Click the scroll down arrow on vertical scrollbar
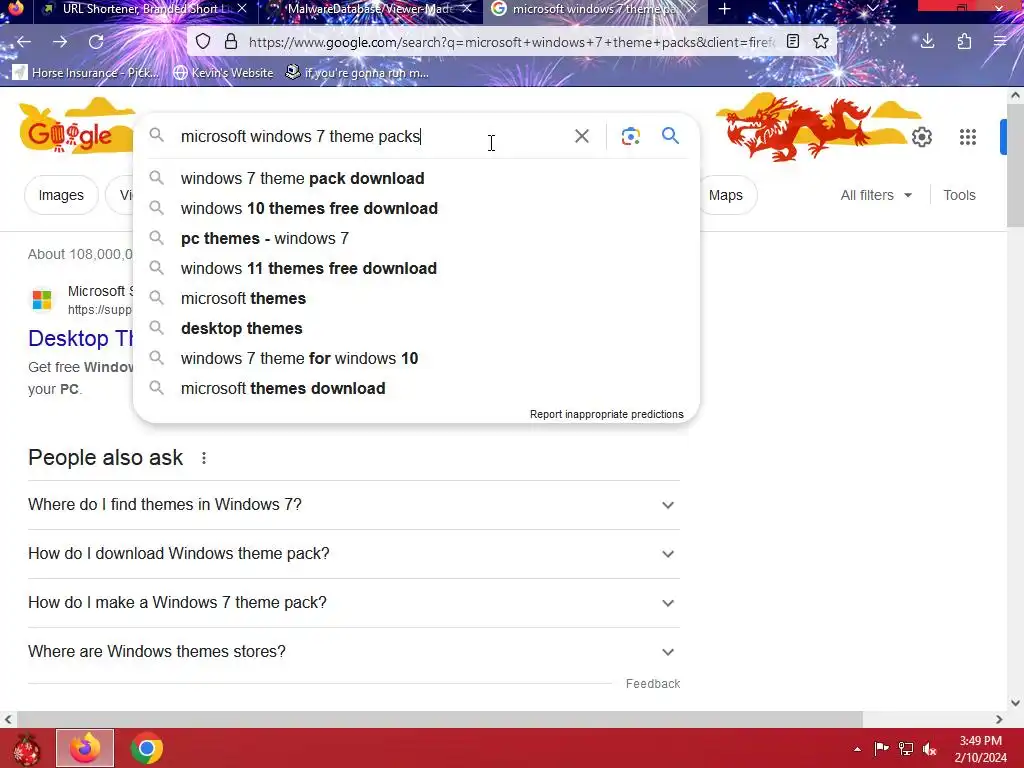1024x768 pixels. click(x=1015, y=703)
